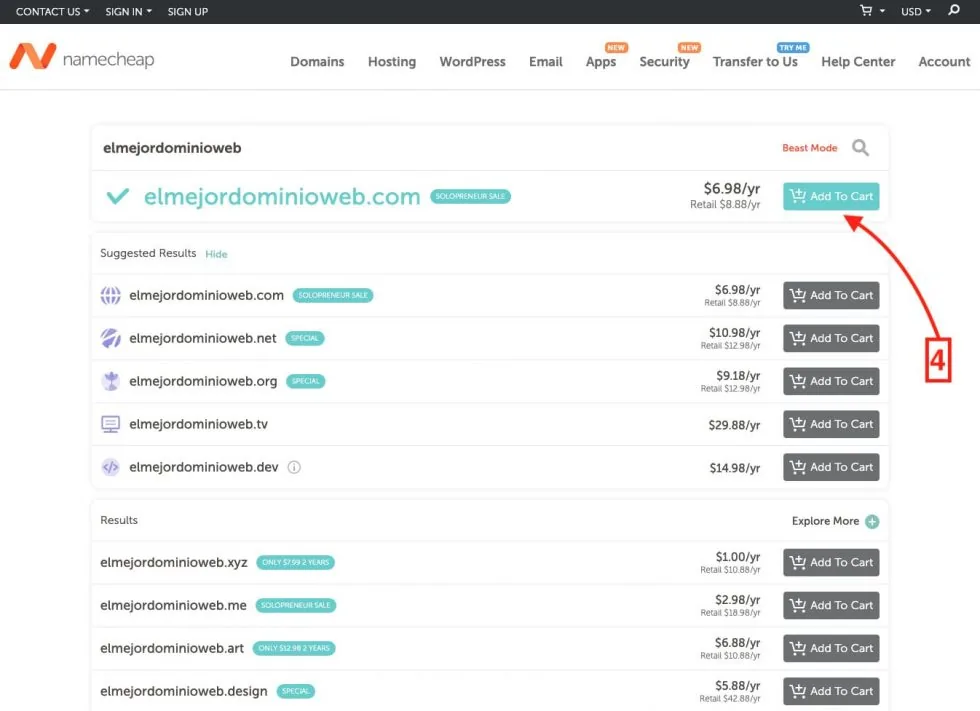980x711 pixels.
Task: Click the Suggested Results heading
Action: point(148,253)
